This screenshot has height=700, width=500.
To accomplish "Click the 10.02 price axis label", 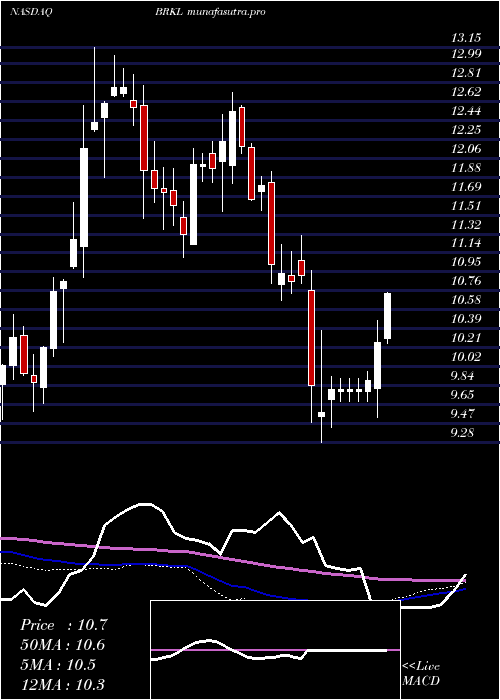I will (466, 357).
